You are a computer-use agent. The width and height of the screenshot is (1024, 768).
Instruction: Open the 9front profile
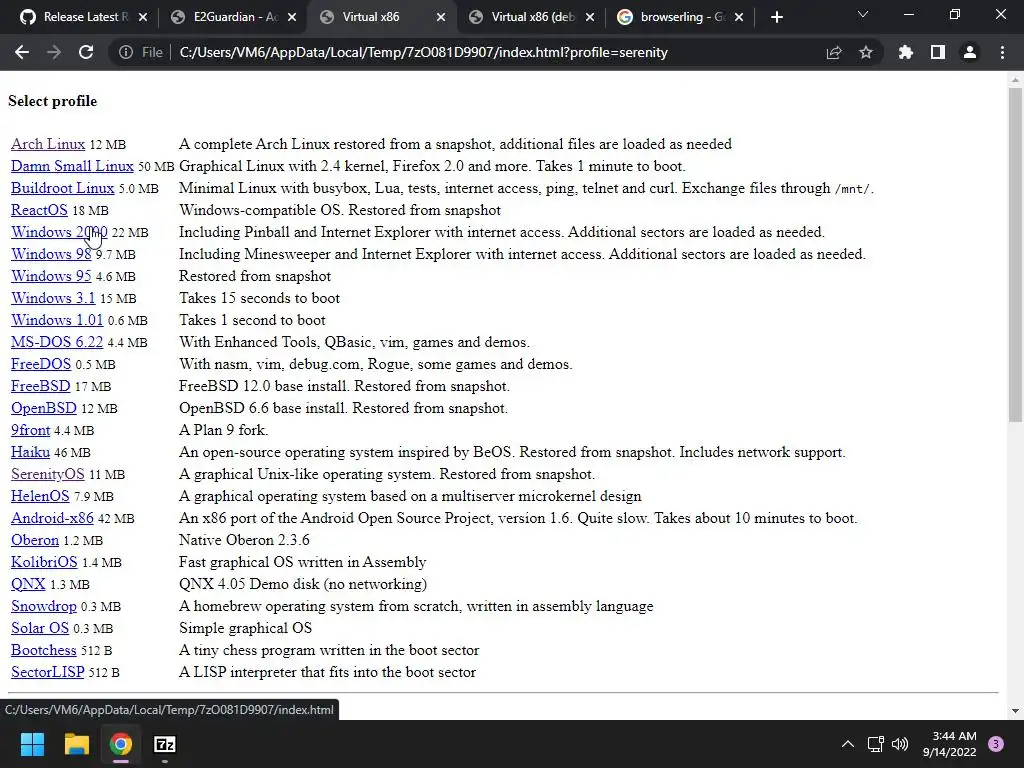(x=30, y=430)
